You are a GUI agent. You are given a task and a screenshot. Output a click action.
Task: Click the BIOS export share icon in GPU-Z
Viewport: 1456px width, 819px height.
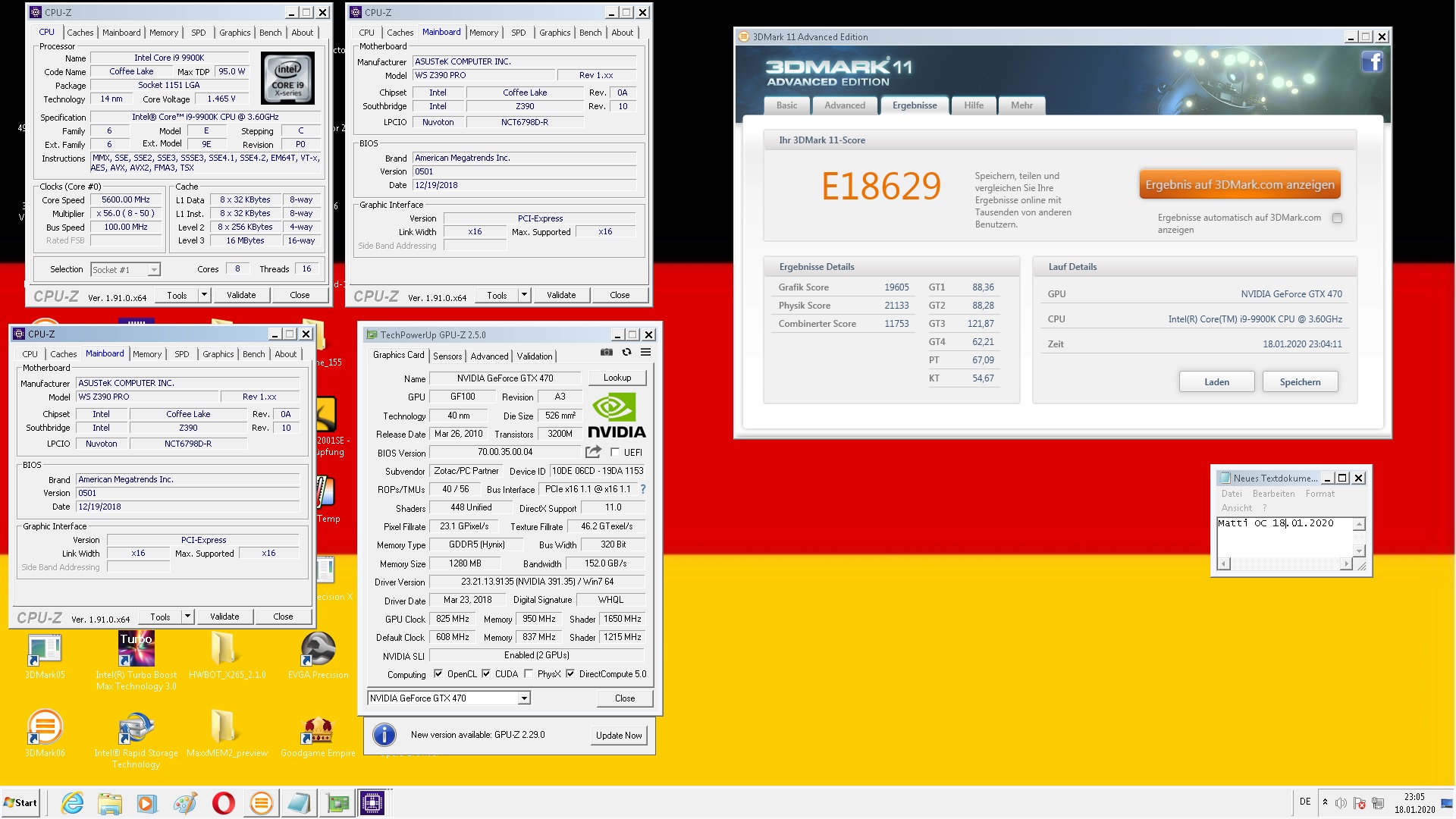(593, 452)
